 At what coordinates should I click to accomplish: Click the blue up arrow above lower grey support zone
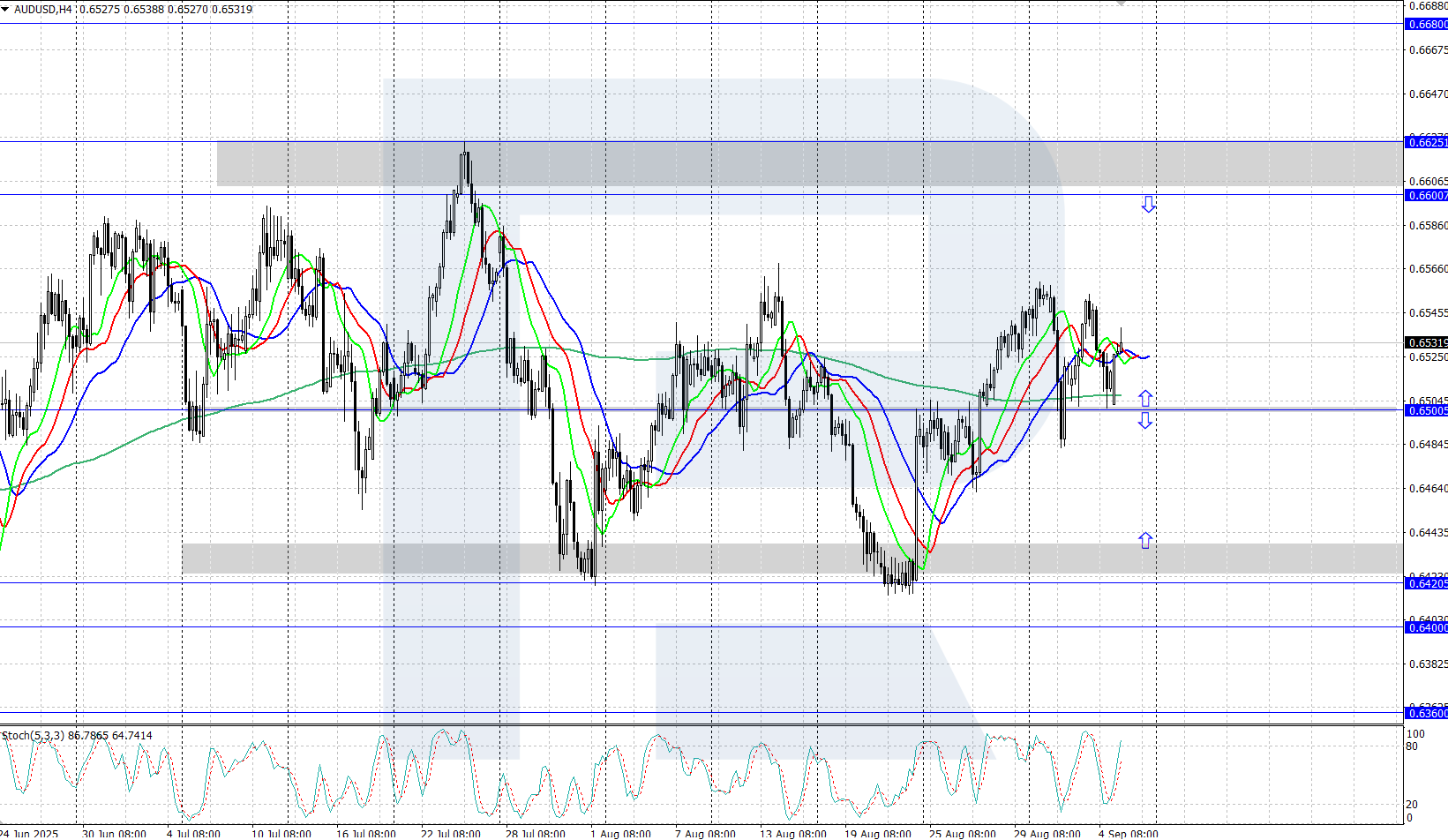tap(1144, 540)
